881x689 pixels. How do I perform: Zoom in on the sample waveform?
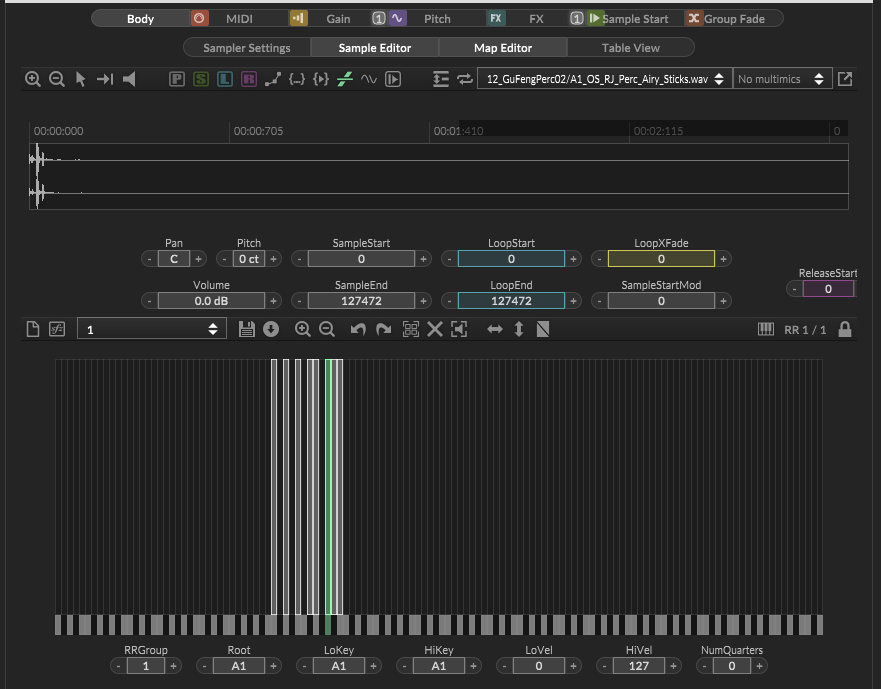click(33, 79)
